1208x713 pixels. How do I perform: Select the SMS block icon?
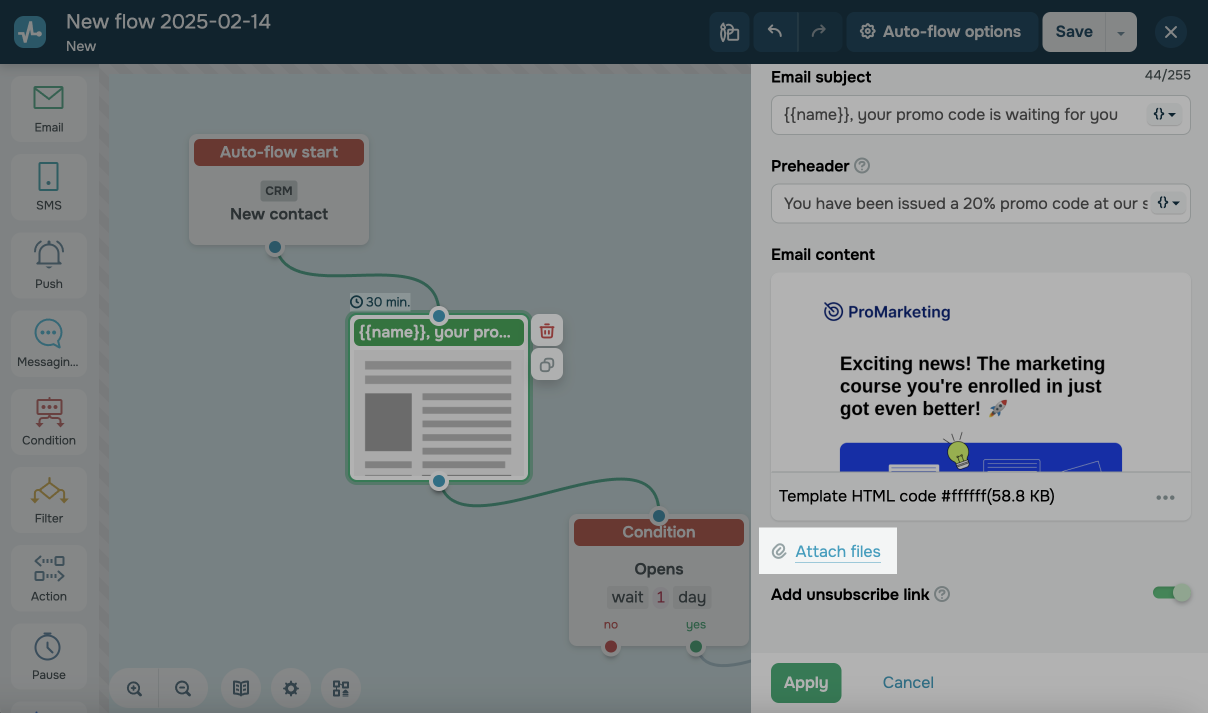[x=48, y=187]
